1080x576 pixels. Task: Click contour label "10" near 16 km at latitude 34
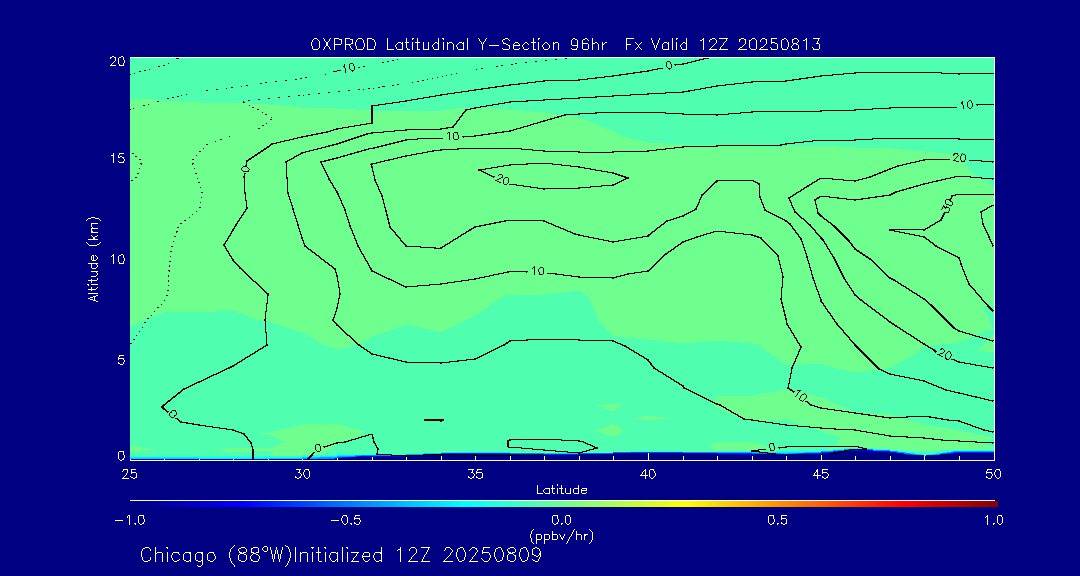pyautogui.click(x=452, y=136)
